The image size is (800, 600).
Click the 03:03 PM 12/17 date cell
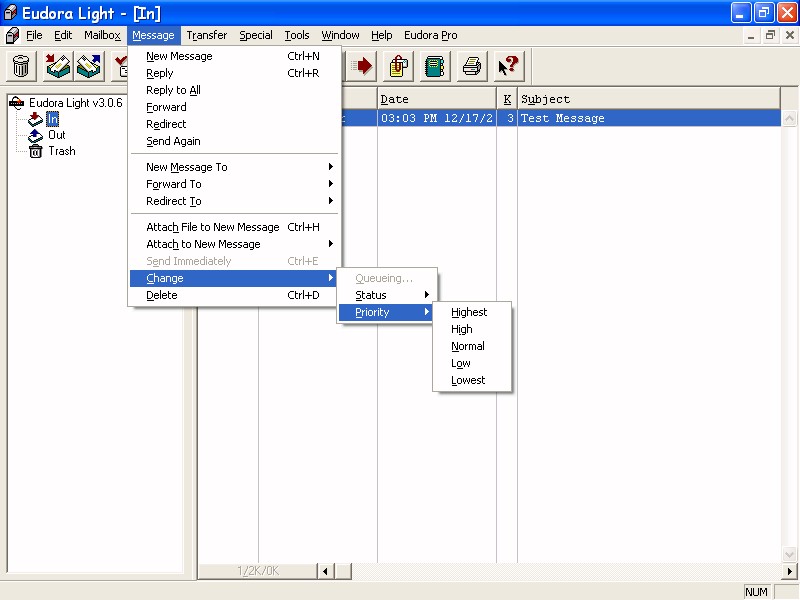point(437,118)
